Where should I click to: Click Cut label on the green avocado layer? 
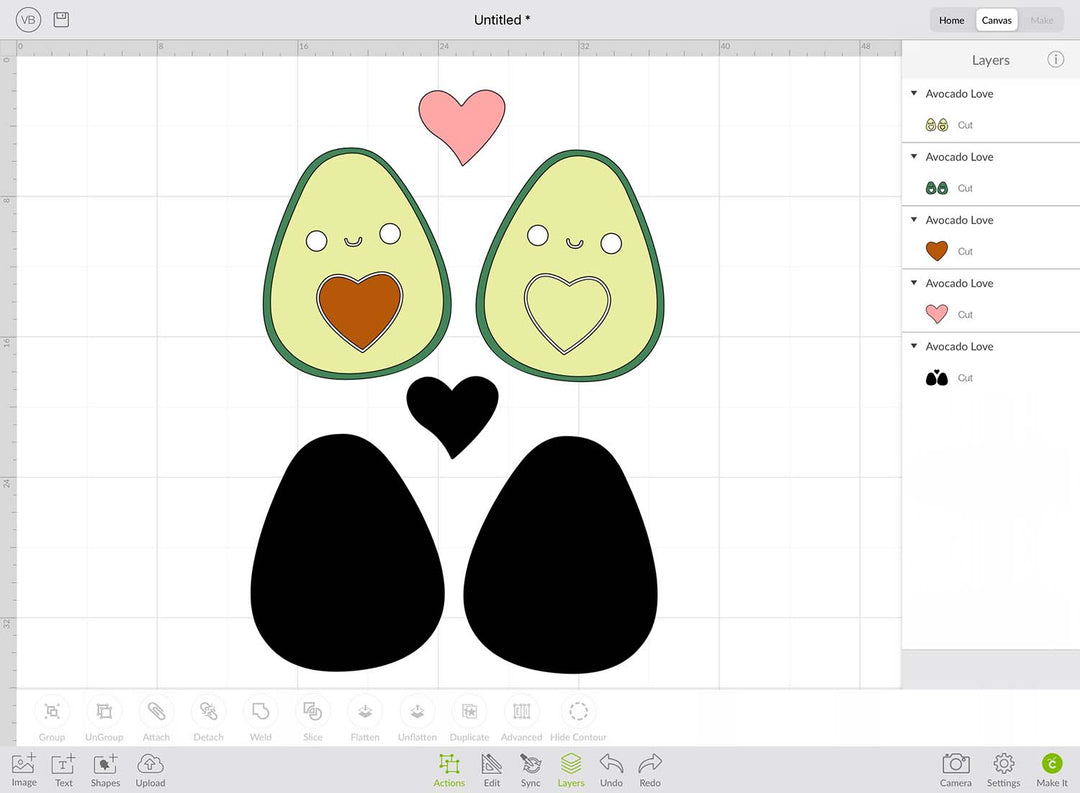click(x=965, y=188)
